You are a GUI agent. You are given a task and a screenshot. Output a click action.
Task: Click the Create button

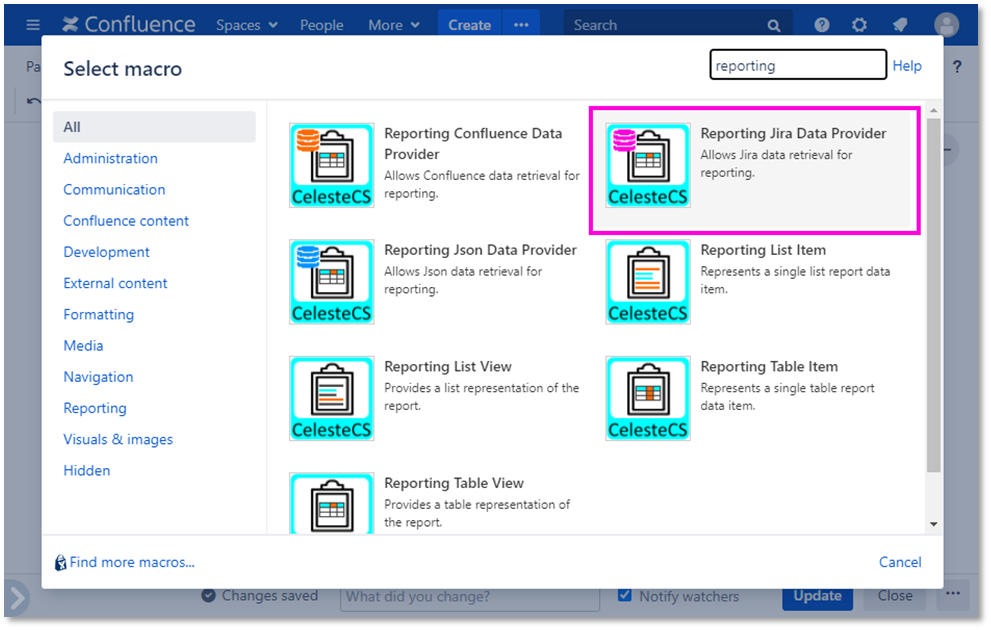pyautogui.click(x=470, y=25)
